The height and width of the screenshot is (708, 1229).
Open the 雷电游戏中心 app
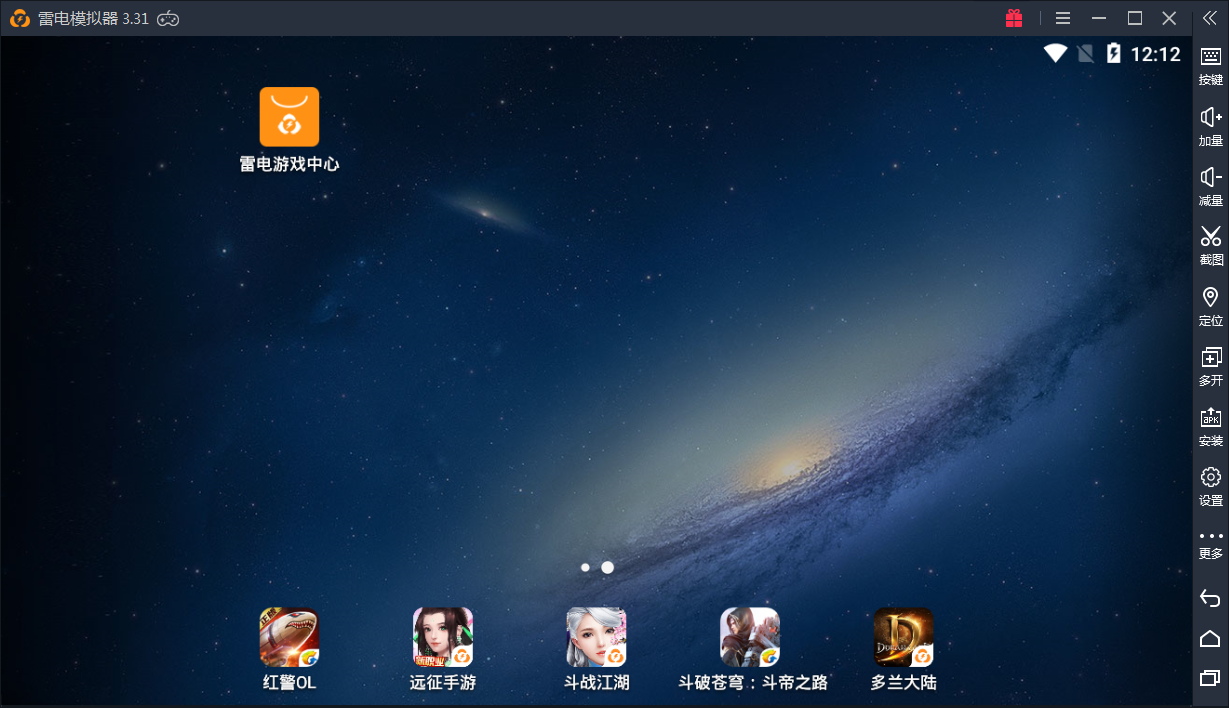pyautogui.click(x=289, y=117)
